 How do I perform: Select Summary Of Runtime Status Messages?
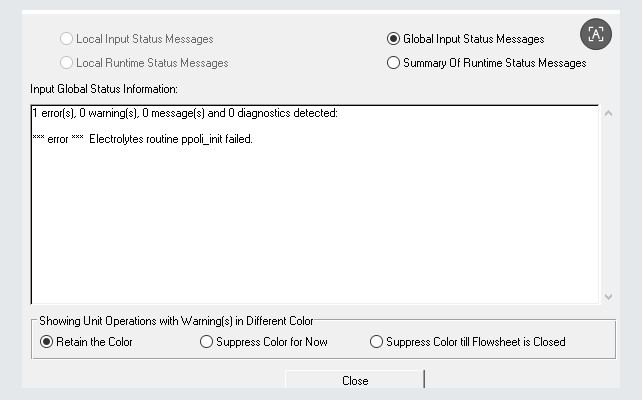click(x=393, y=63)
